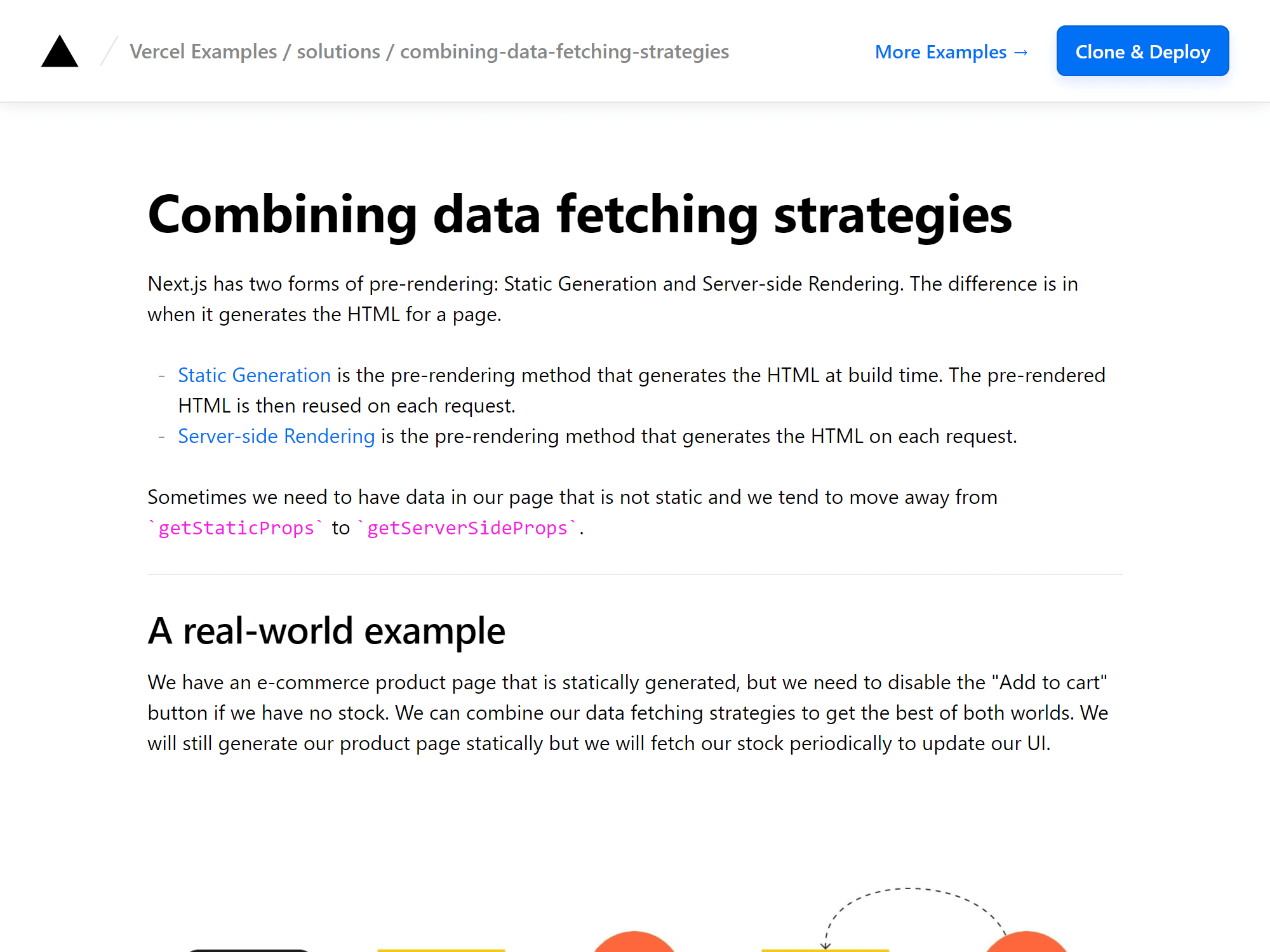
Task: Select the getServerSideProps code snippet
Action: (x=467, y=527)
